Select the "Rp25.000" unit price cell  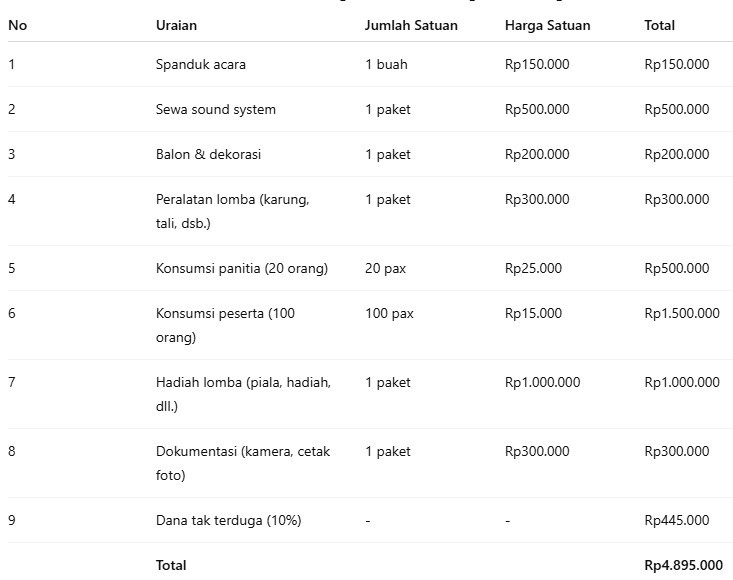point(533,268)
